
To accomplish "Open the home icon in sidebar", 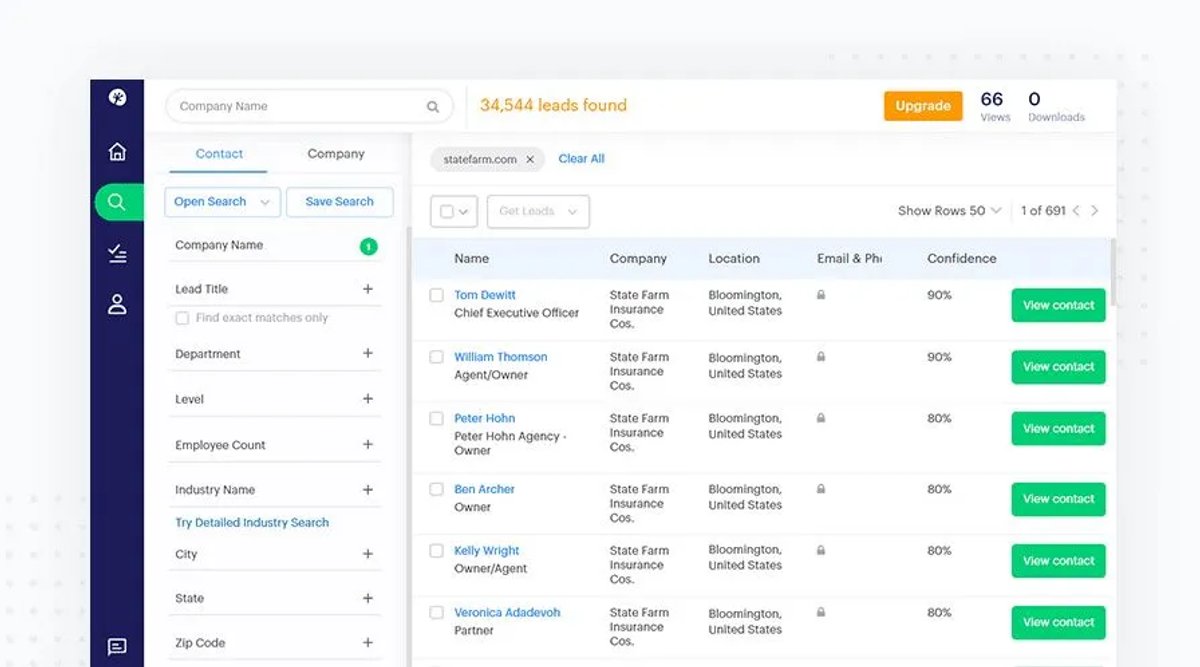I will pos(117,152).
